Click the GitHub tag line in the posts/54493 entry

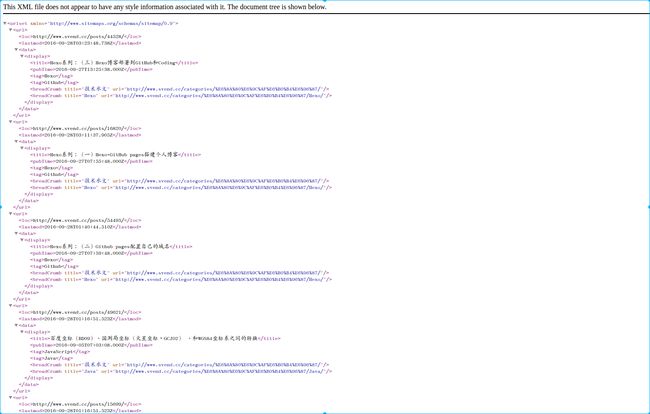[x=54, y=267]
